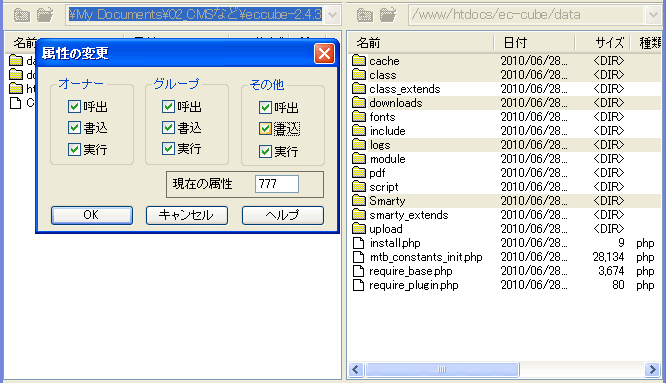Toggle owner 呼出 (read) checkbox
Screen dimensions: 666x383
pyautogui.click(x=74, y=106)
